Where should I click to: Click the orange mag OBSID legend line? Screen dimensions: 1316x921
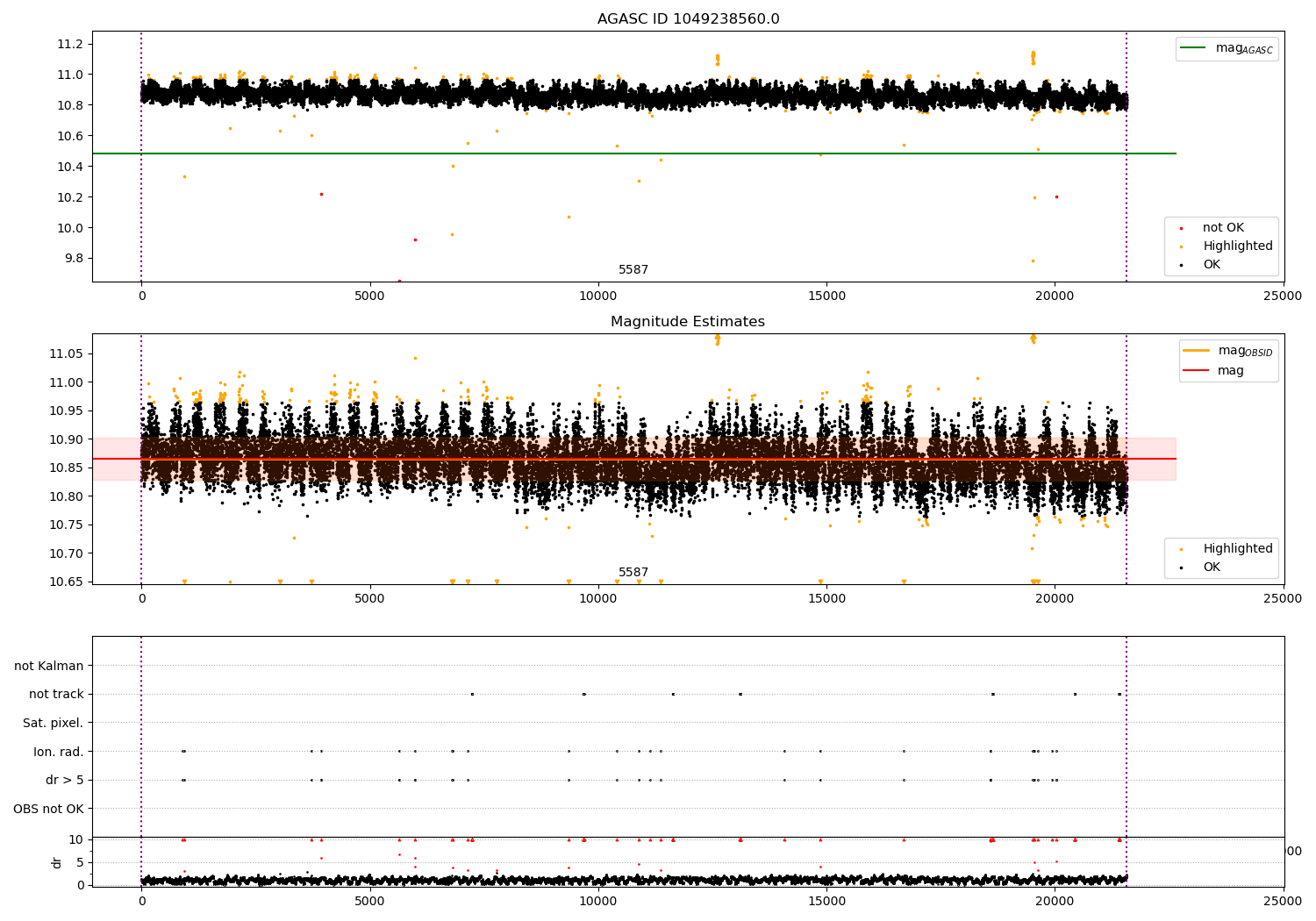coord(1196,351)
